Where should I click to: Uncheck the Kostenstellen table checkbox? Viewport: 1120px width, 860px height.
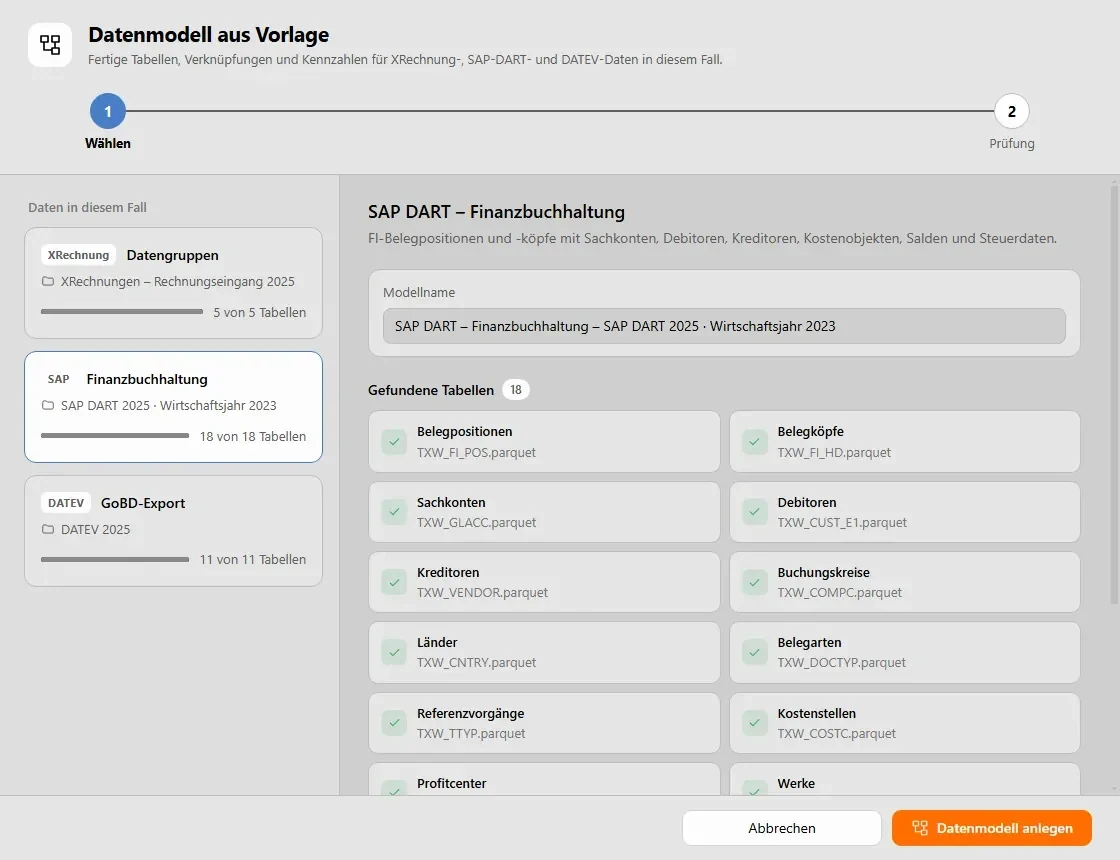(x=755, y=722)
